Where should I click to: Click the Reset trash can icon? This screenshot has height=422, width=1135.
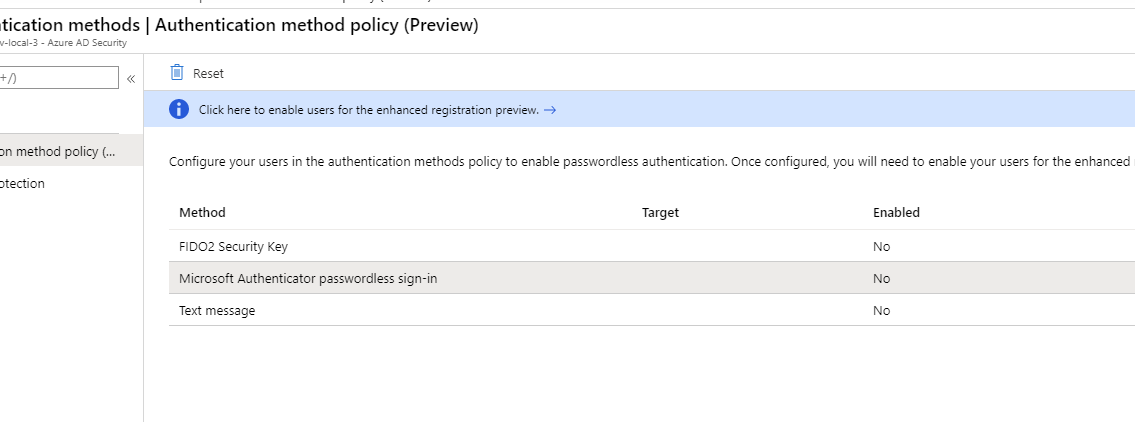point(177,72)
